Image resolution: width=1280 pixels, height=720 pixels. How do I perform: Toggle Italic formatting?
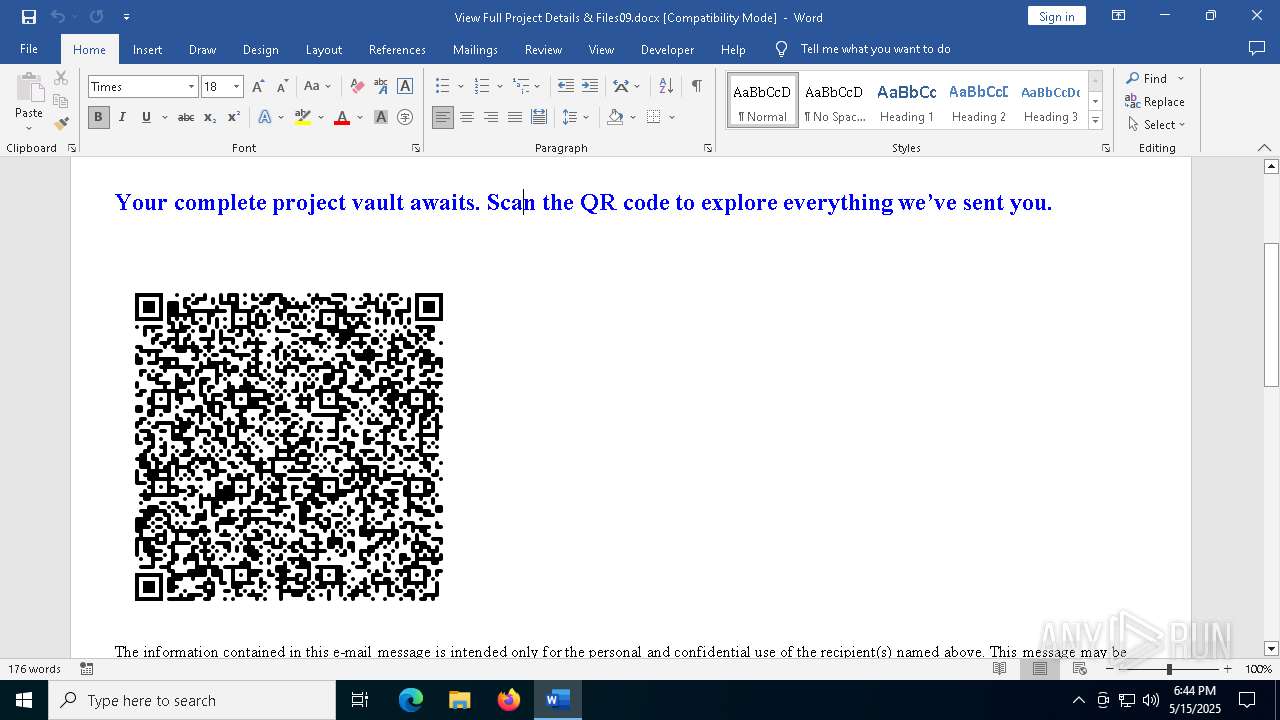pyautogui.click(x=122, y=118)
